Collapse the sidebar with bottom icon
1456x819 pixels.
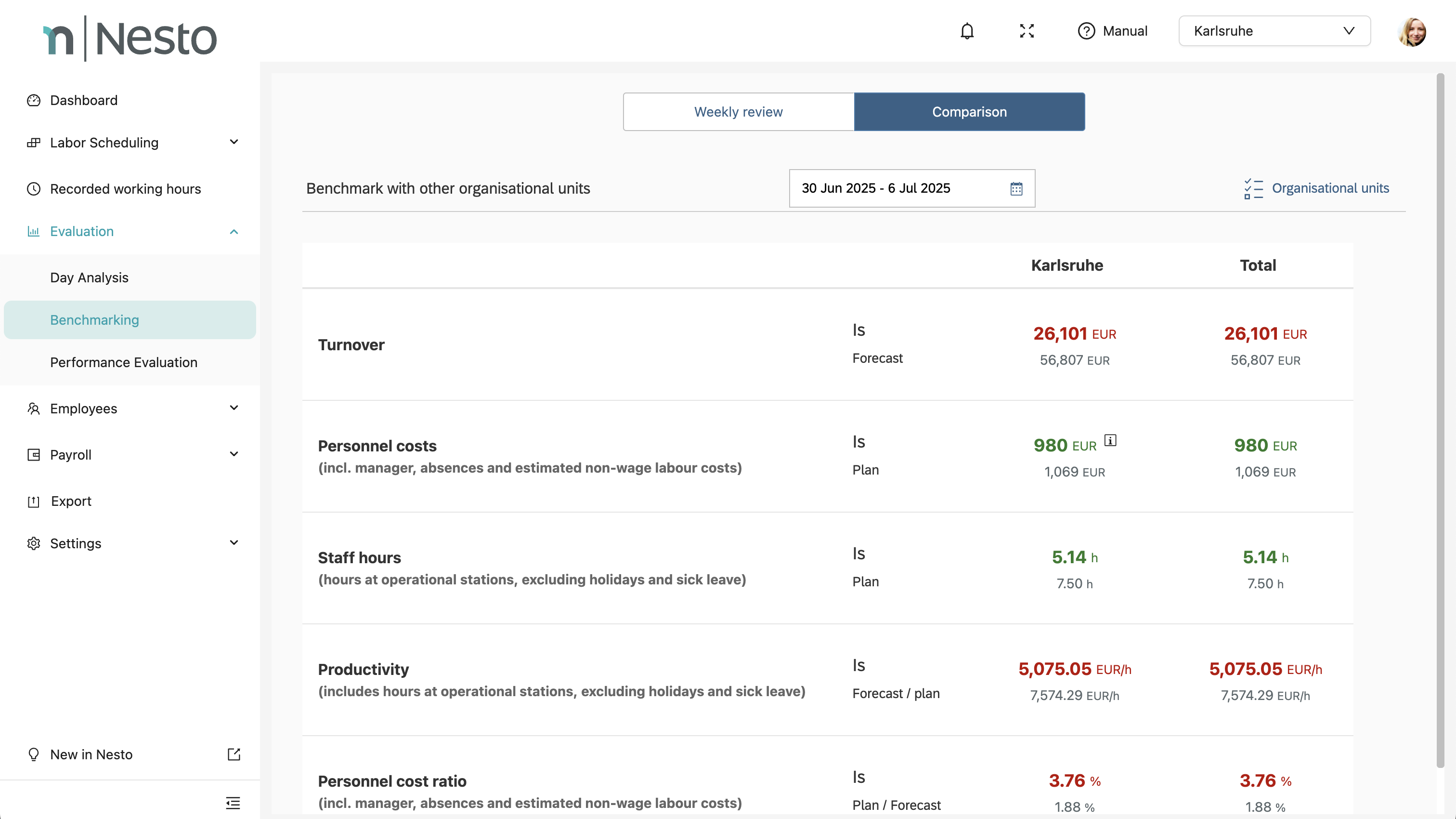(233, 803)
